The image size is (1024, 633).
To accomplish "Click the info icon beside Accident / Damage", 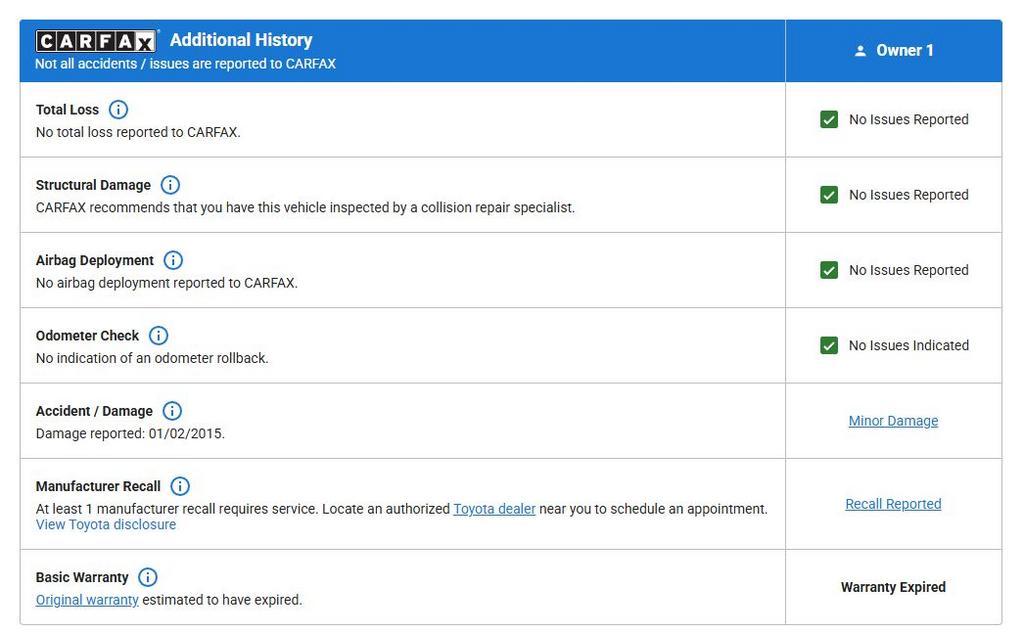I will click(172, 411).
